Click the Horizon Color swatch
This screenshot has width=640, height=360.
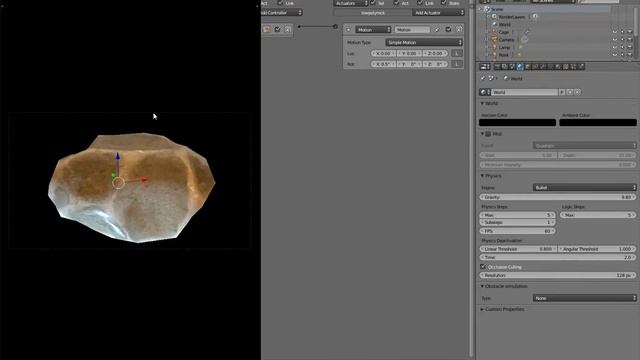[x=517, y=122]
